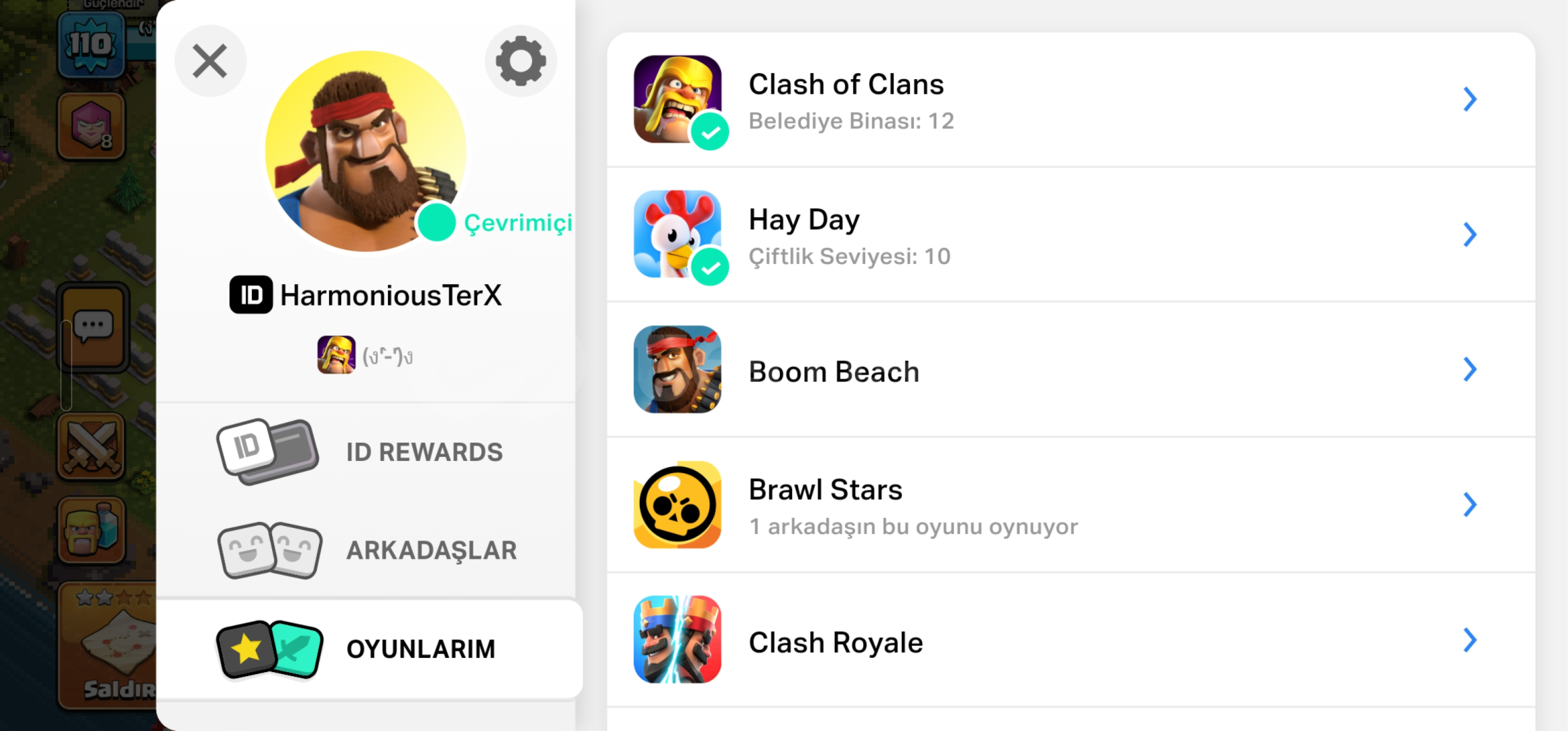The image size is (1568, 731).
Task: Click the HarmoniousTerX username
Action: [x=390, y=295]
